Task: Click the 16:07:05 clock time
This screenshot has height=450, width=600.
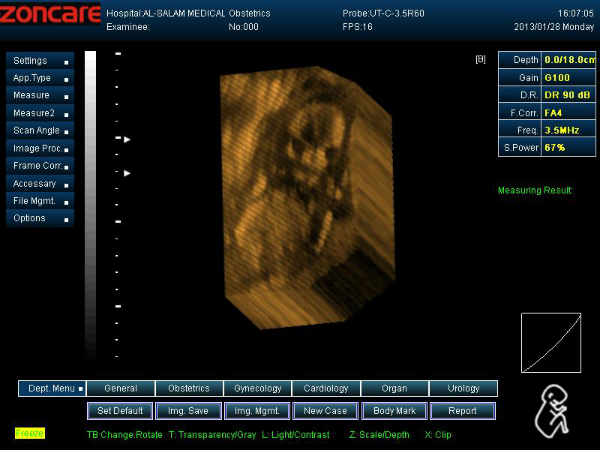Action: 576,14
